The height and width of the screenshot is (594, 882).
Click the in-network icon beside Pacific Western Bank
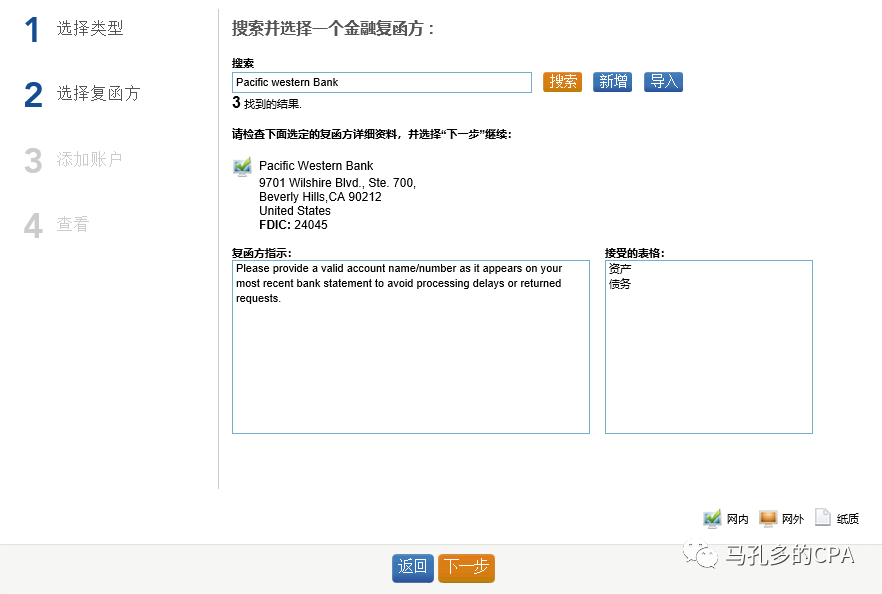[242, 167]
